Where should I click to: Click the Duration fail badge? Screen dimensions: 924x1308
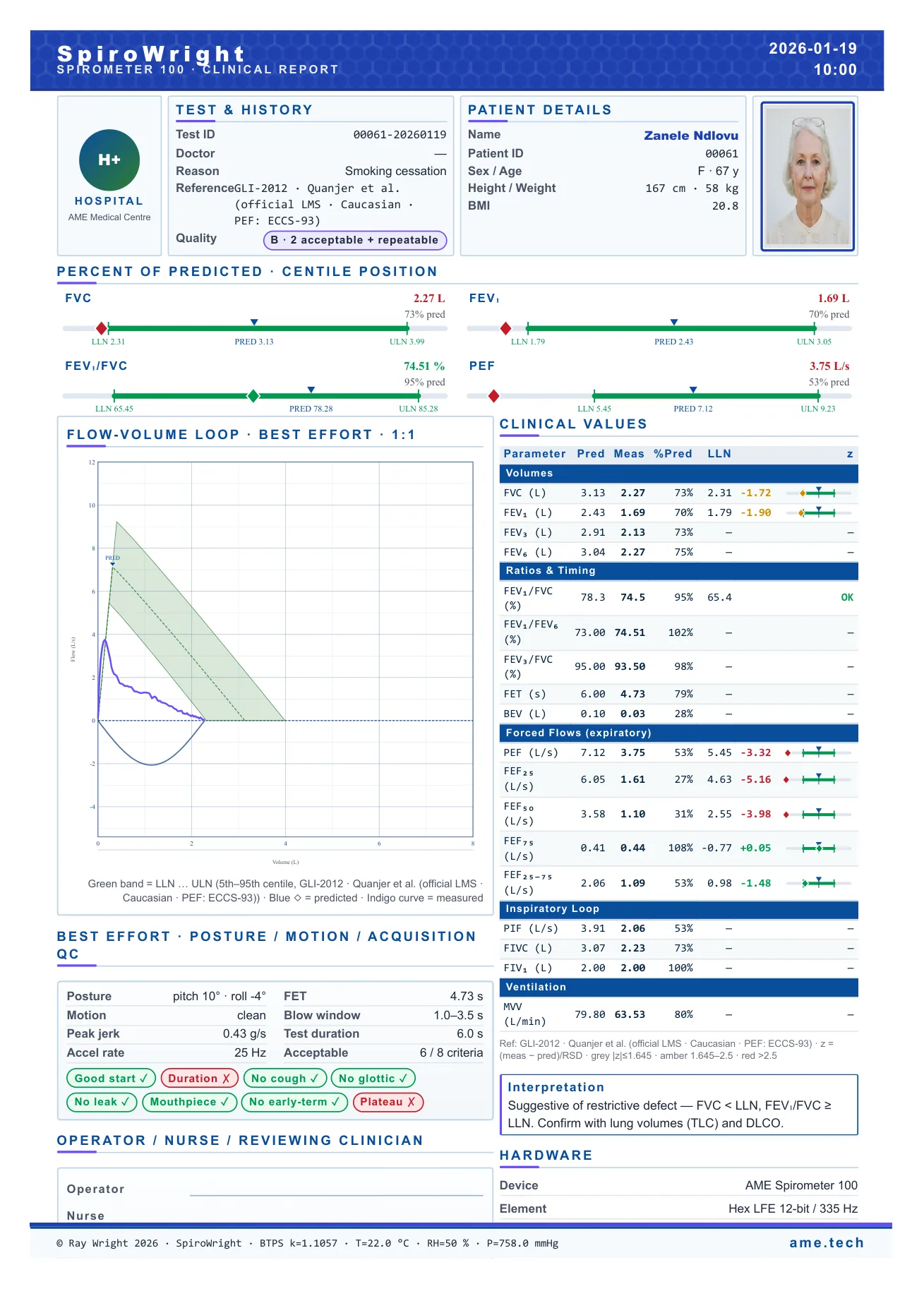pos(199,1079)
